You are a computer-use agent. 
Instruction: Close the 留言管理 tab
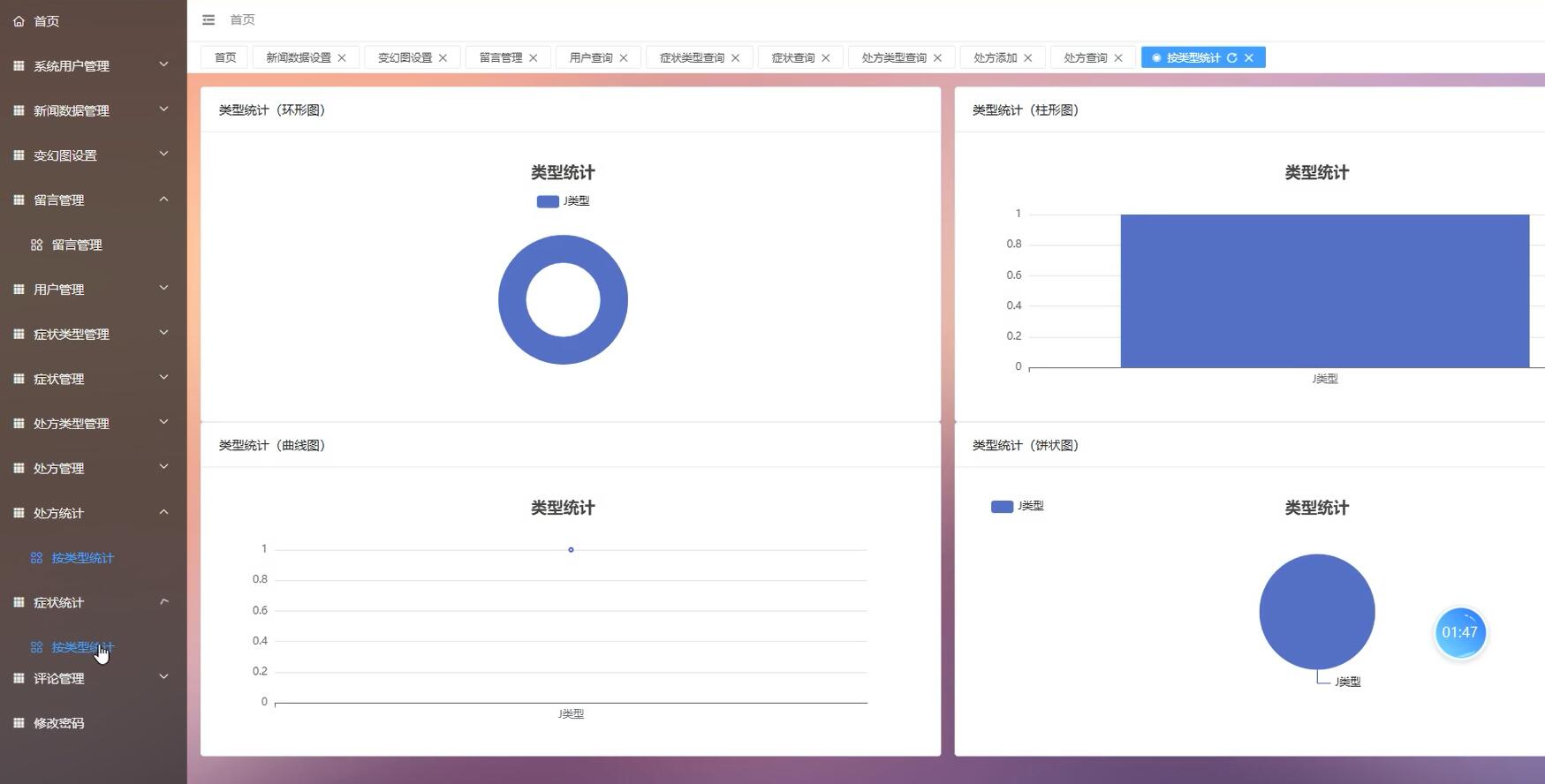pos(533,57)
